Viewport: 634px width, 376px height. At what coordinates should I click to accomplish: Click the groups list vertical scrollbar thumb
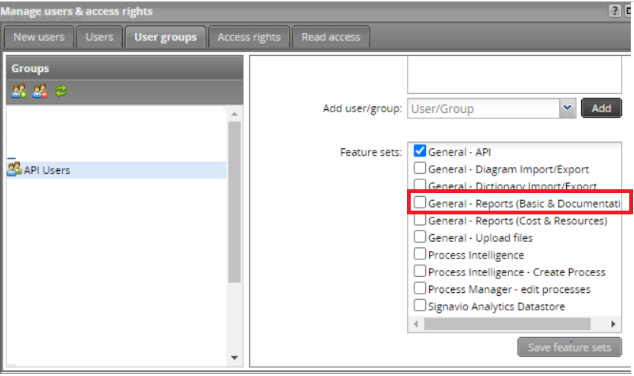(x=235, y=202)
